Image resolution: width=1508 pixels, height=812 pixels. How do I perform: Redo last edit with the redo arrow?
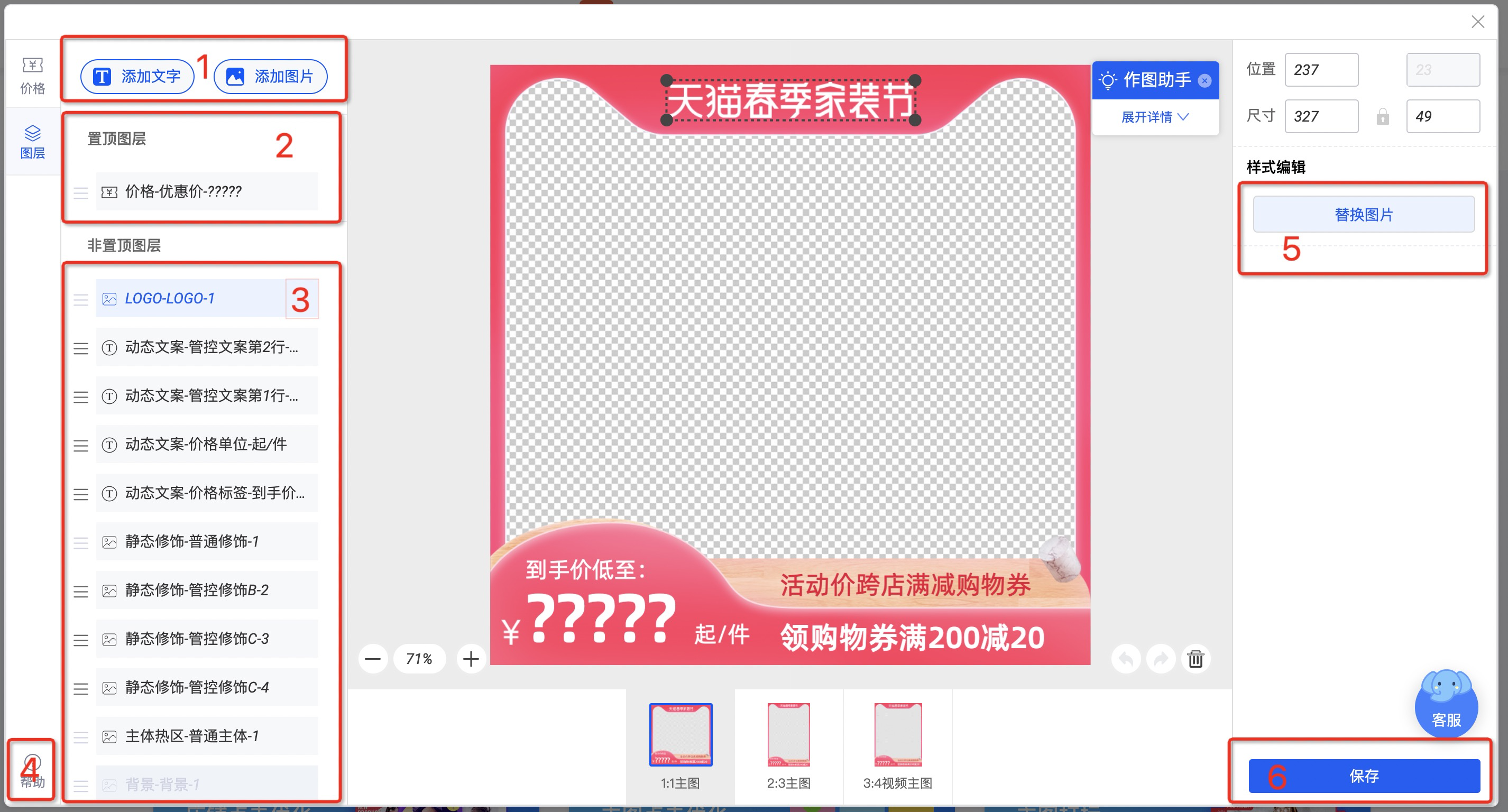1160,659
